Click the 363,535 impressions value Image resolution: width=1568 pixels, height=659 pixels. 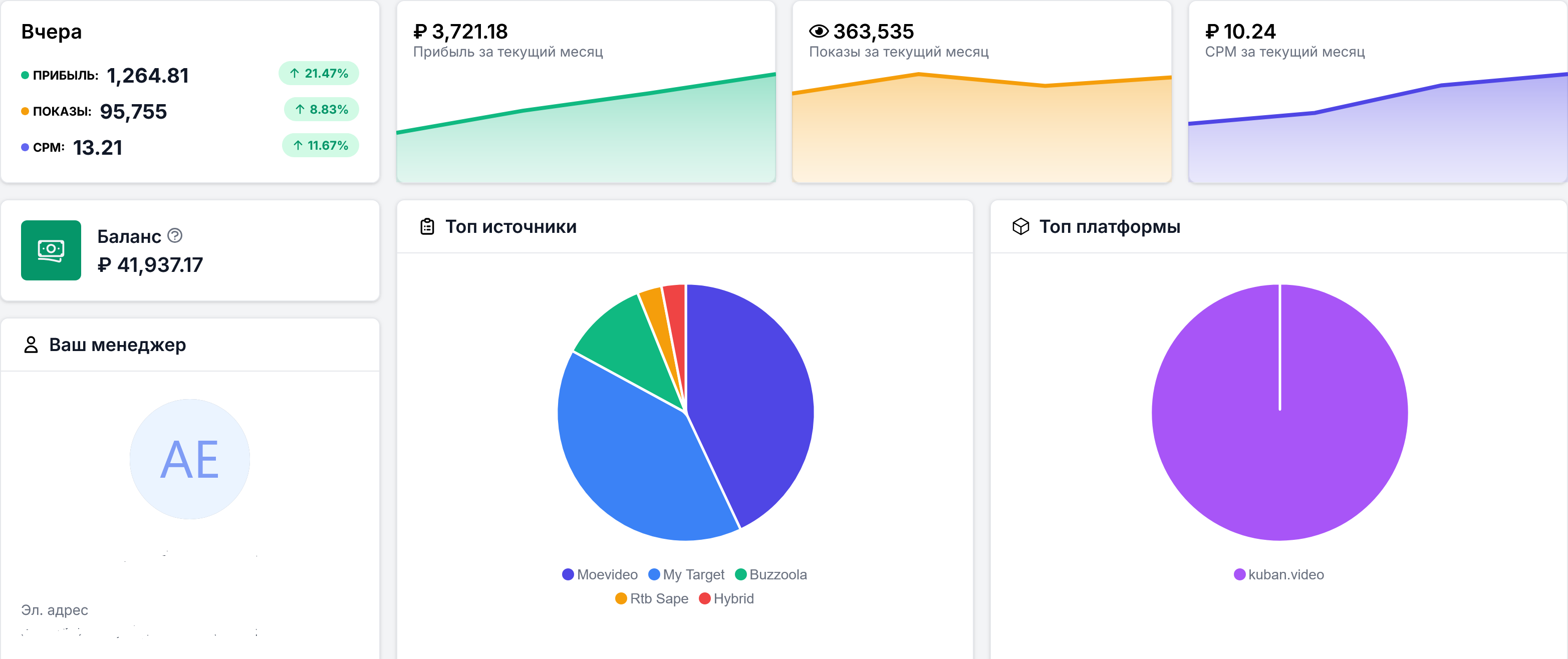tap(874, 31)
